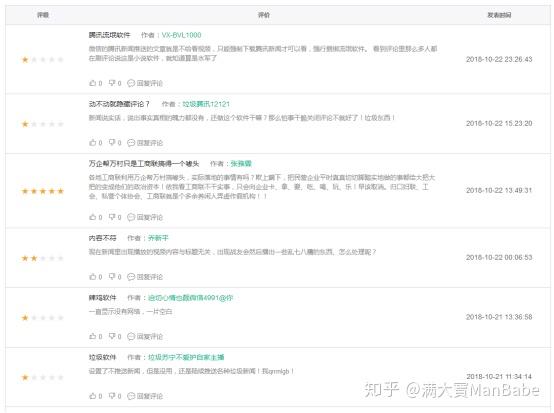
Task: Reply to the 内容不符 review
Action: coord(145,277)
